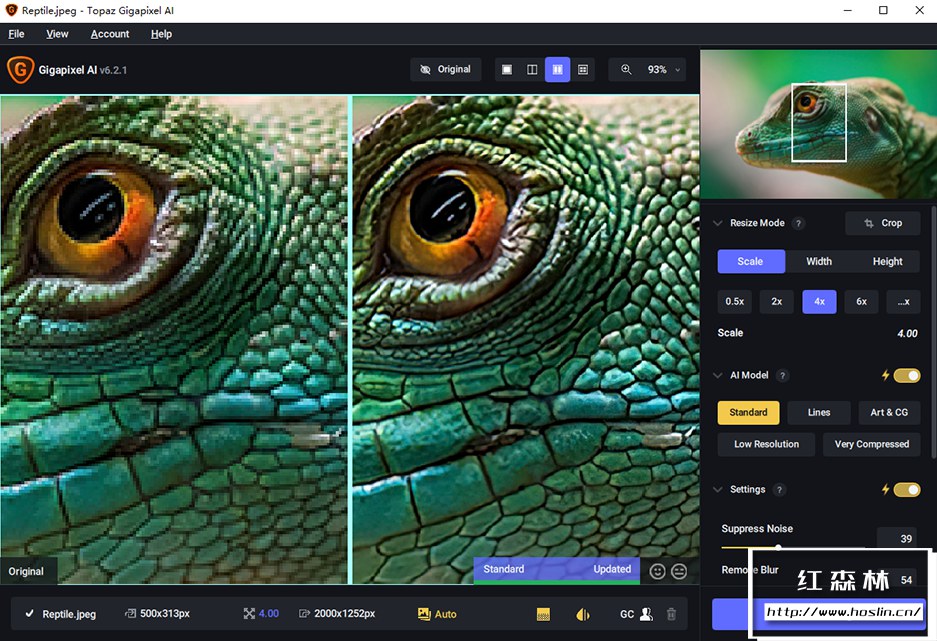Click the face recovery person icon
937x641 pixels.
(646, 614)
